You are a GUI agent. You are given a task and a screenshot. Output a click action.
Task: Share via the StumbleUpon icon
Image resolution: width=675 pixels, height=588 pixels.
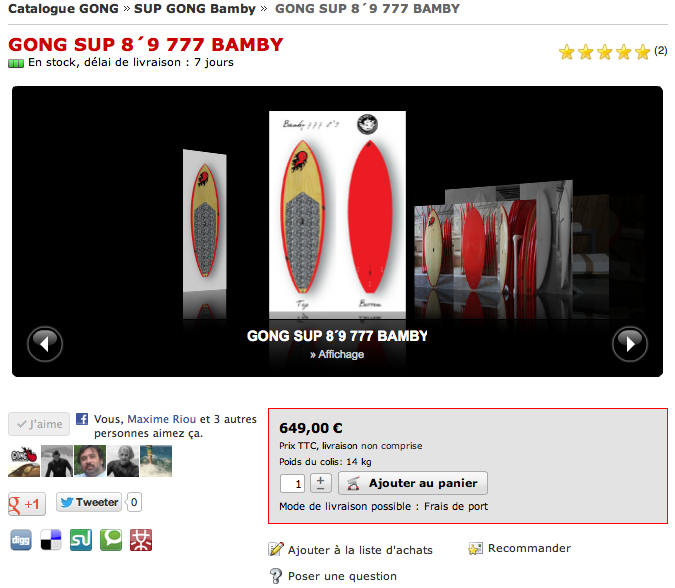(81, 540)
